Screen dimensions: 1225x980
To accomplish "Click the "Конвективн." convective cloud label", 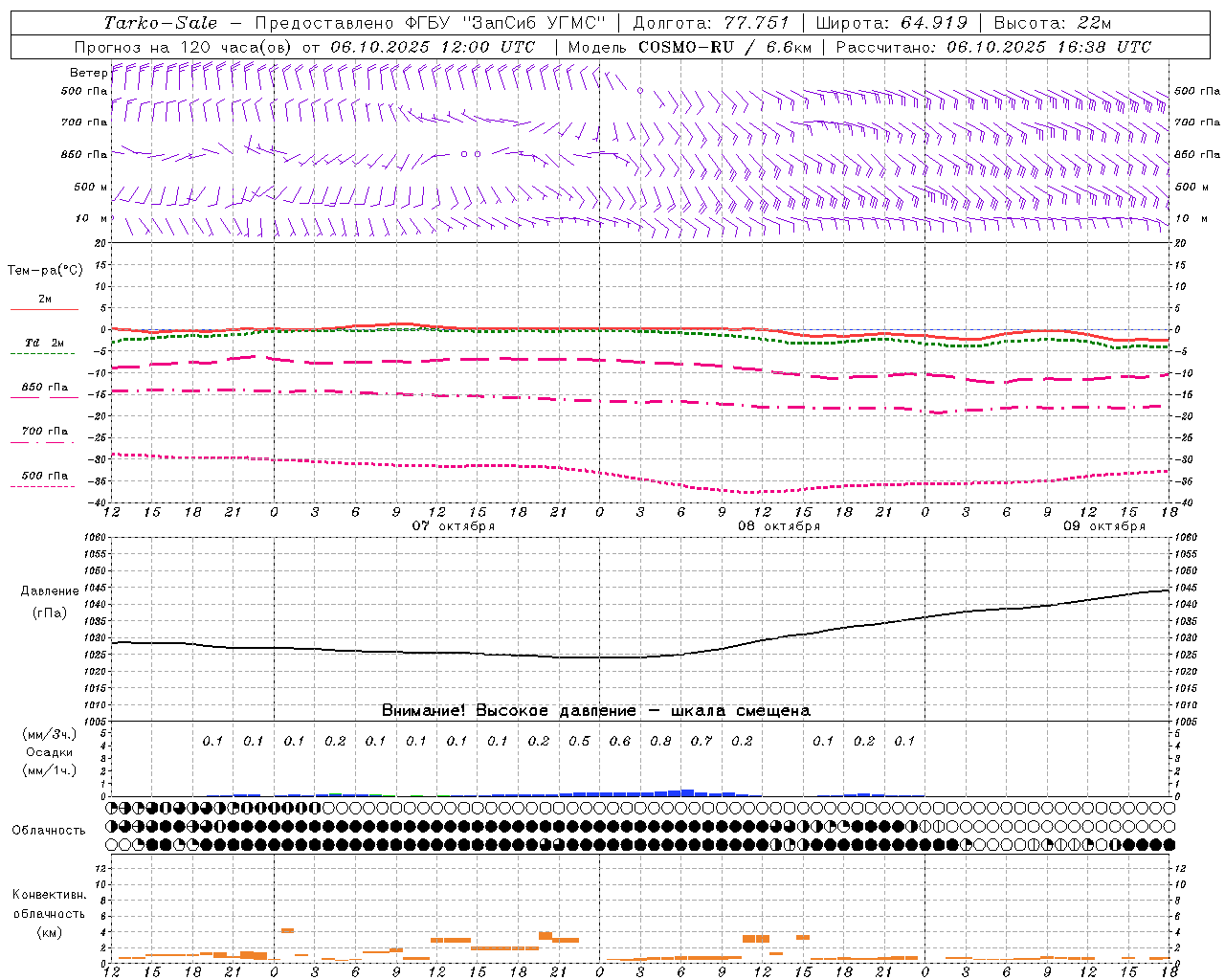I will (x=50, y=896).
